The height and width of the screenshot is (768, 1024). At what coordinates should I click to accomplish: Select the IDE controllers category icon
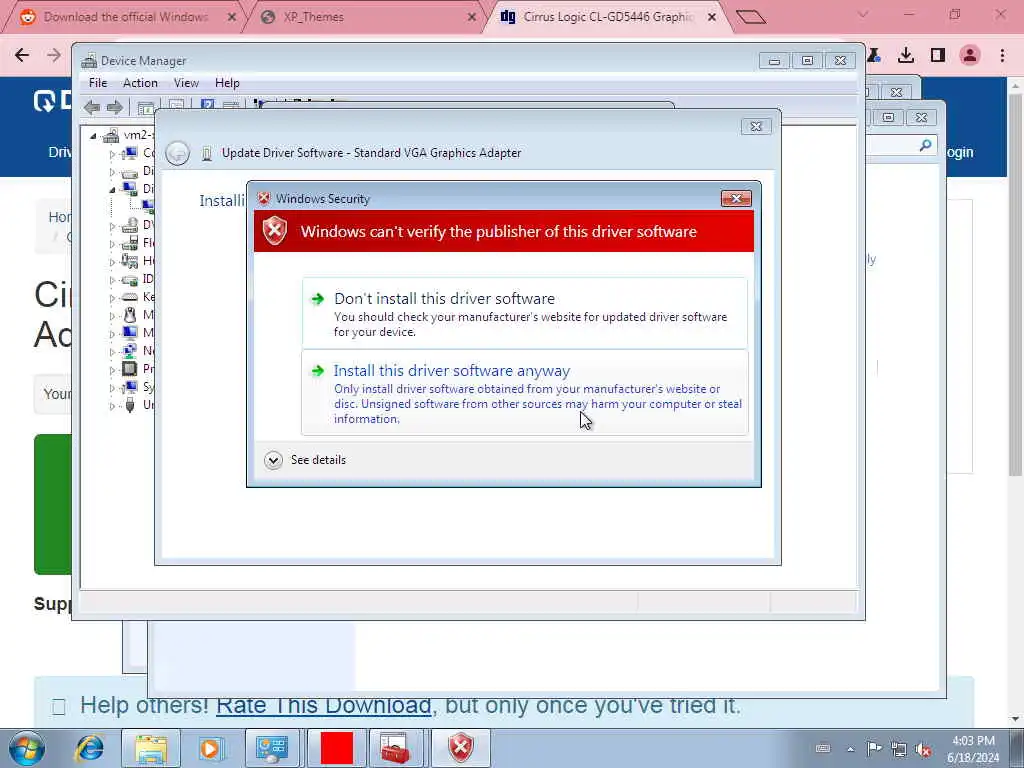point(130,279)
